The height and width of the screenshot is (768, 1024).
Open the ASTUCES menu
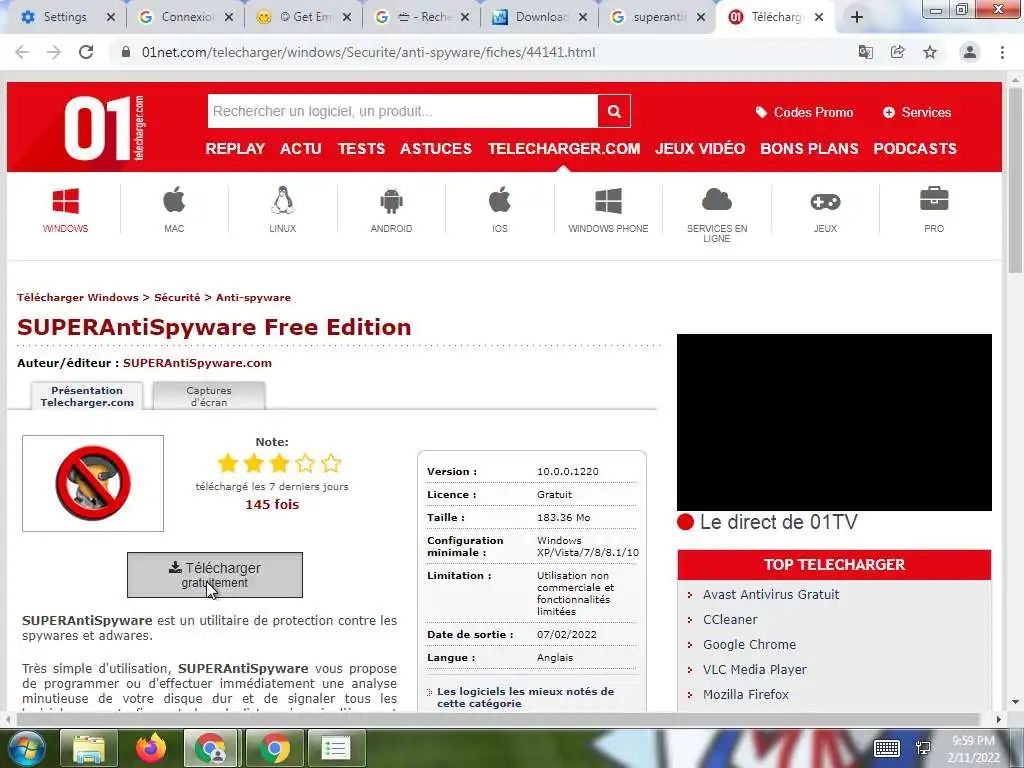(x=436, y=148)
